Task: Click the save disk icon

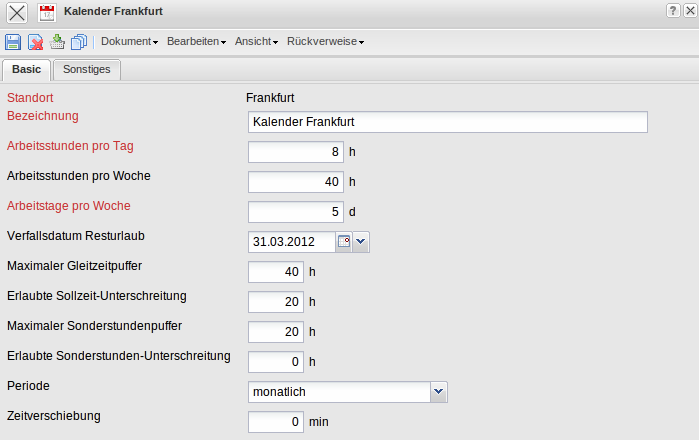Action: (13, 42)
